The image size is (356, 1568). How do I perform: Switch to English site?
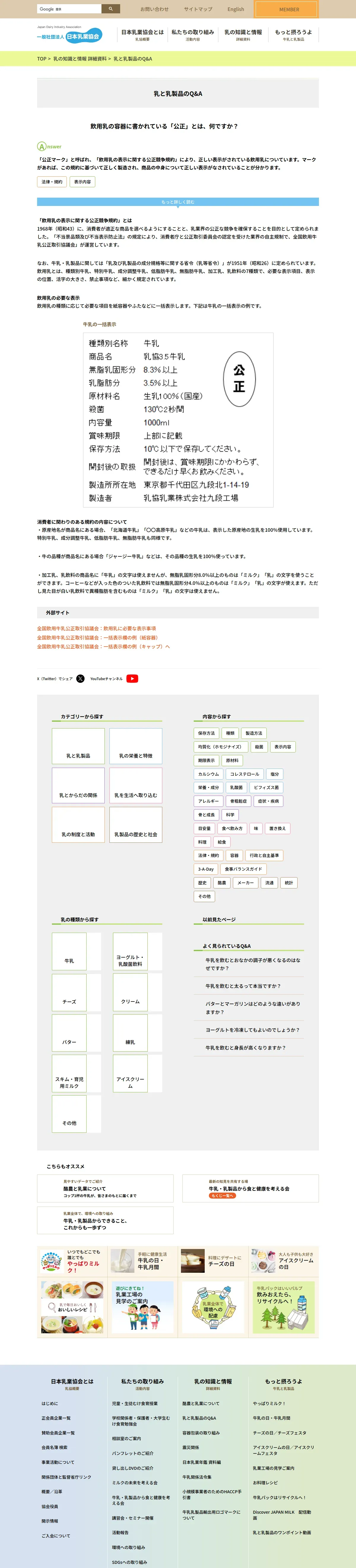pos(236,9)
